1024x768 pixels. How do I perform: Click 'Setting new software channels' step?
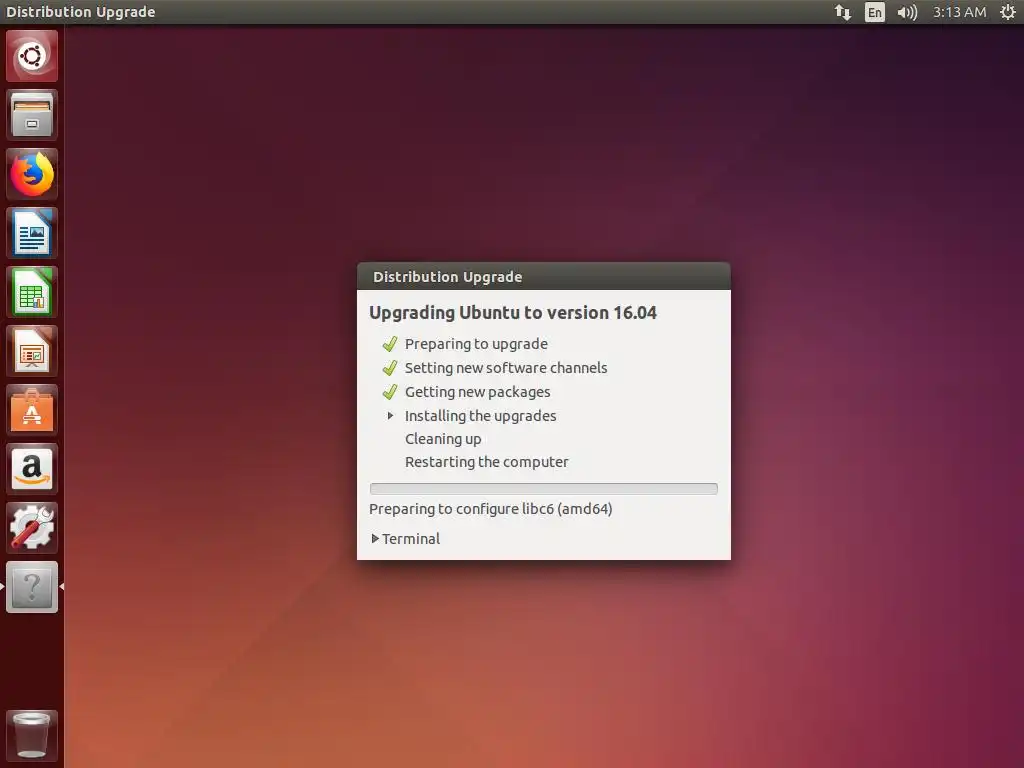506,368
